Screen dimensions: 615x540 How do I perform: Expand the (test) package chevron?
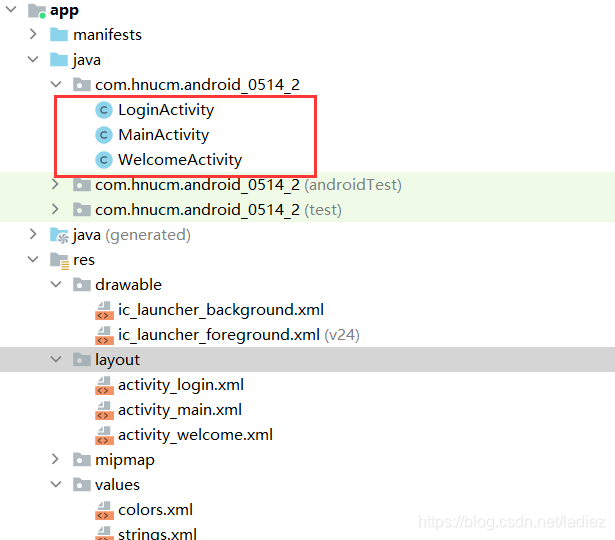(55, 209)
